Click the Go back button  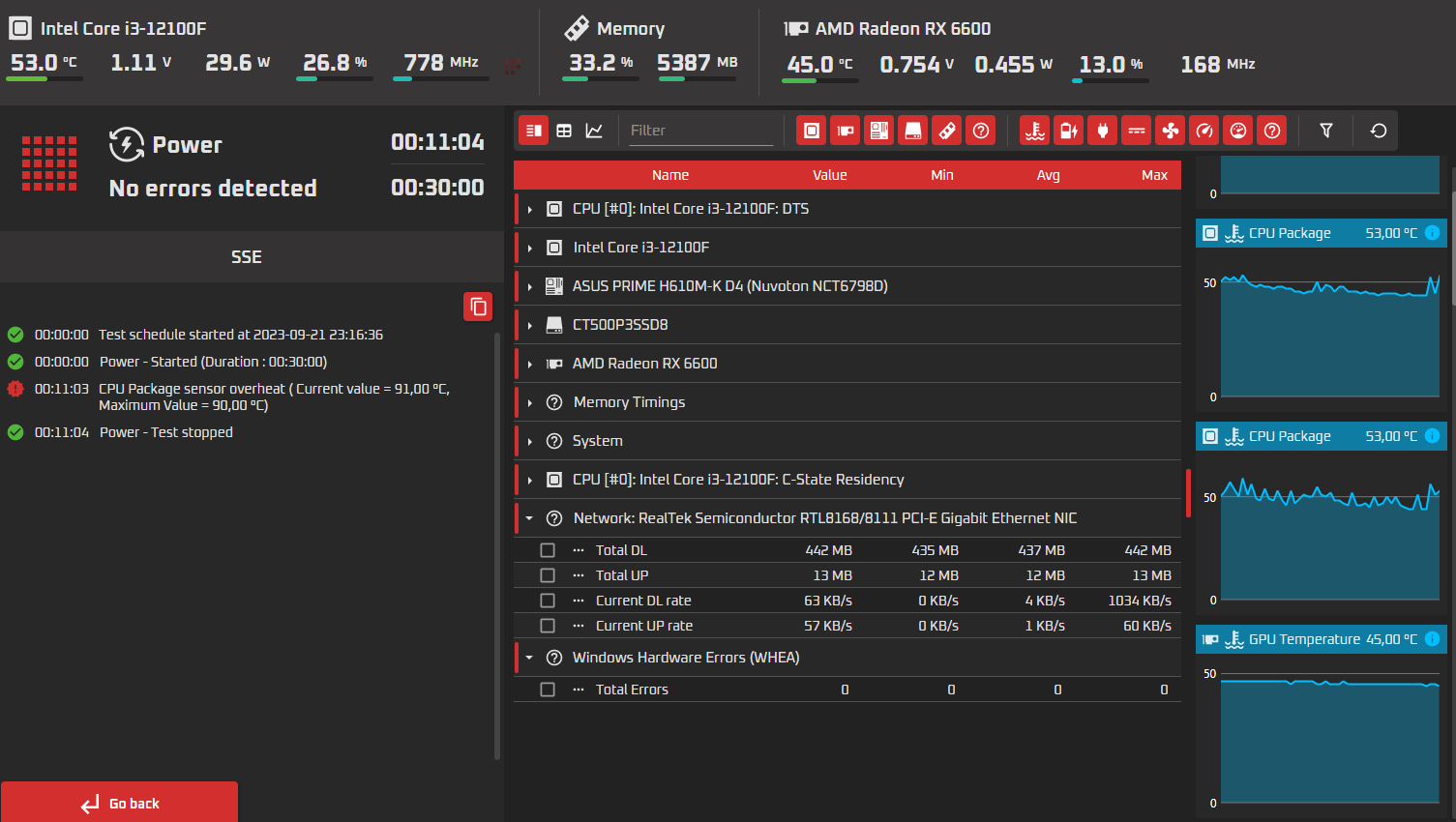119,803
